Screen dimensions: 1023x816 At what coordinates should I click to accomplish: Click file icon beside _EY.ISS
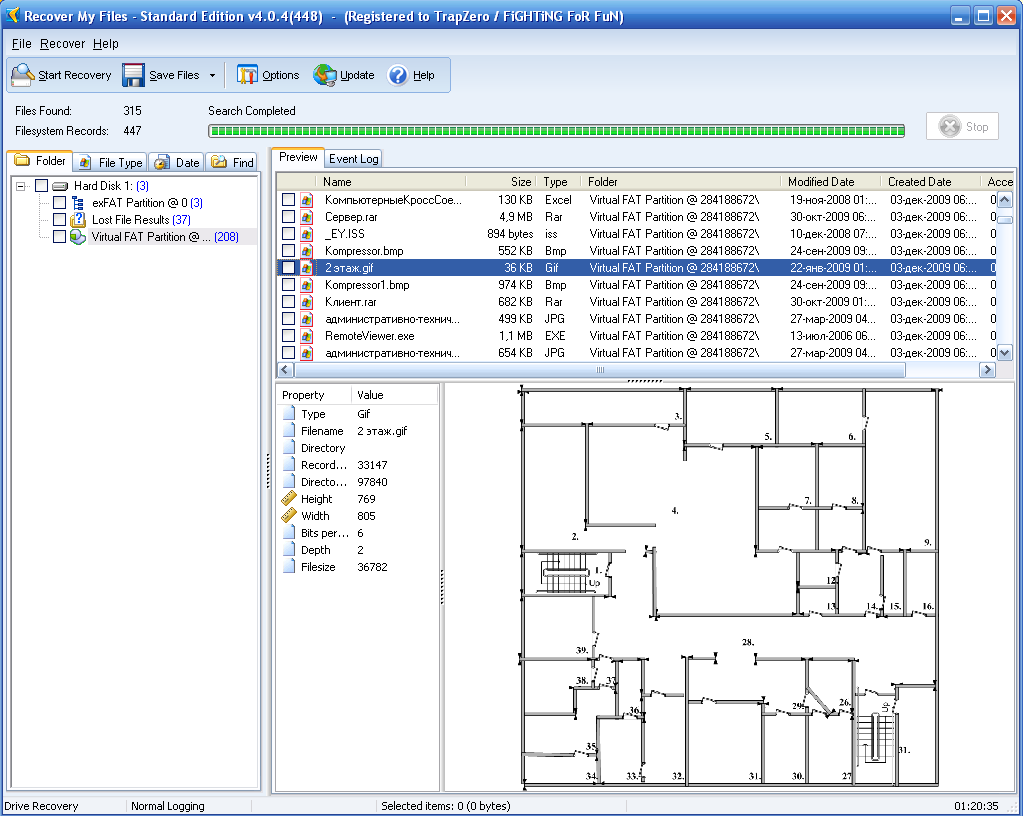click(x=307, y=234)
